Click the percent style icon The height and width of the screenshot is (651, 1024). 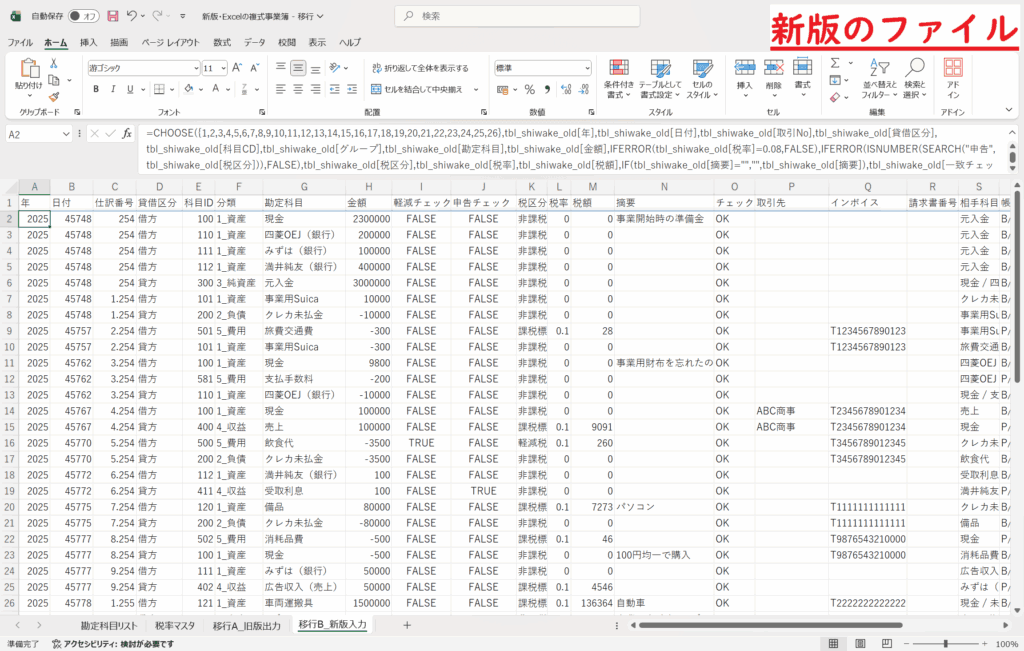530,89
